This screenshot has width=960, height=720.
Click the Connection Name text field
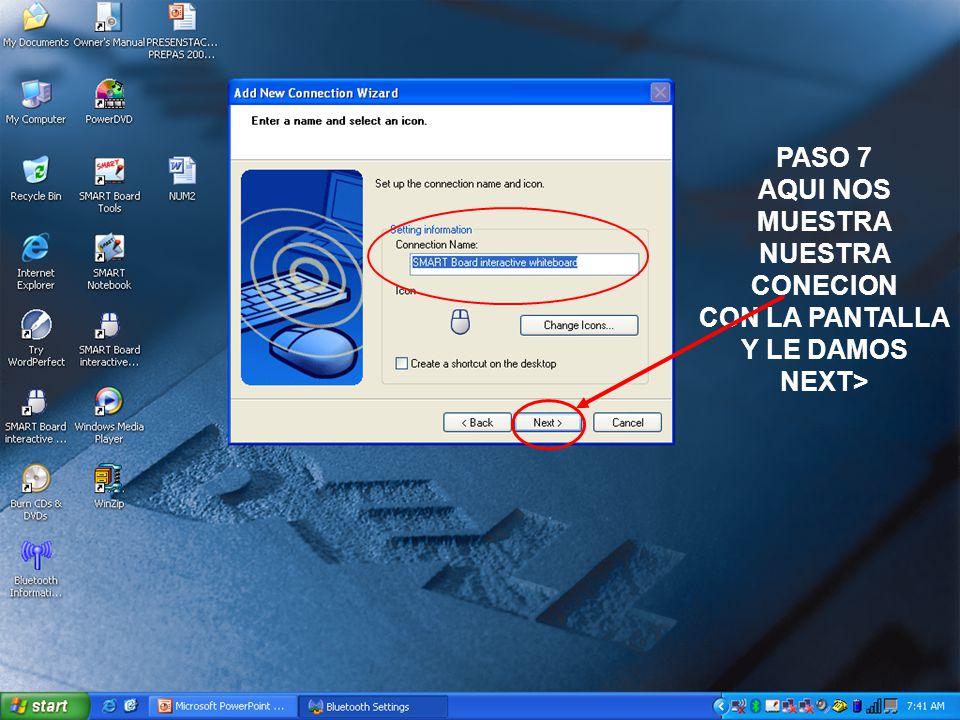(524, 263)
